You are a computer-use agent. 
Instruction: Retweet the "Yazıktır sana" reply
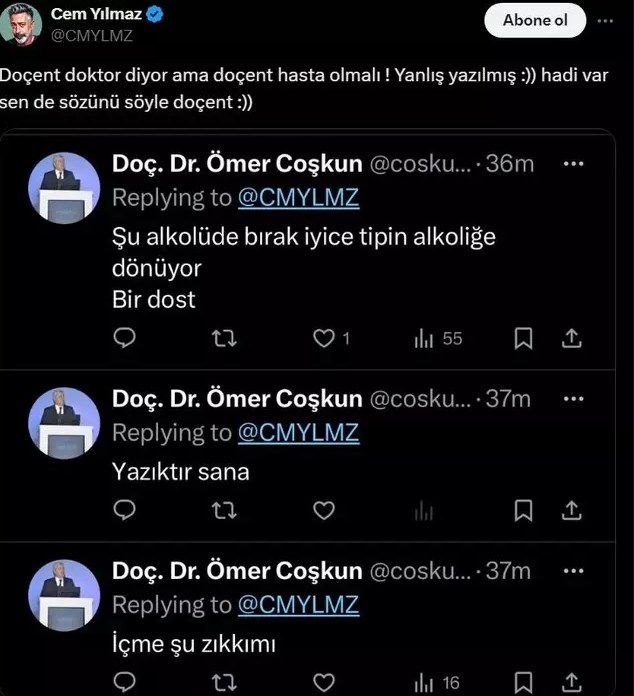click(225, 511)
